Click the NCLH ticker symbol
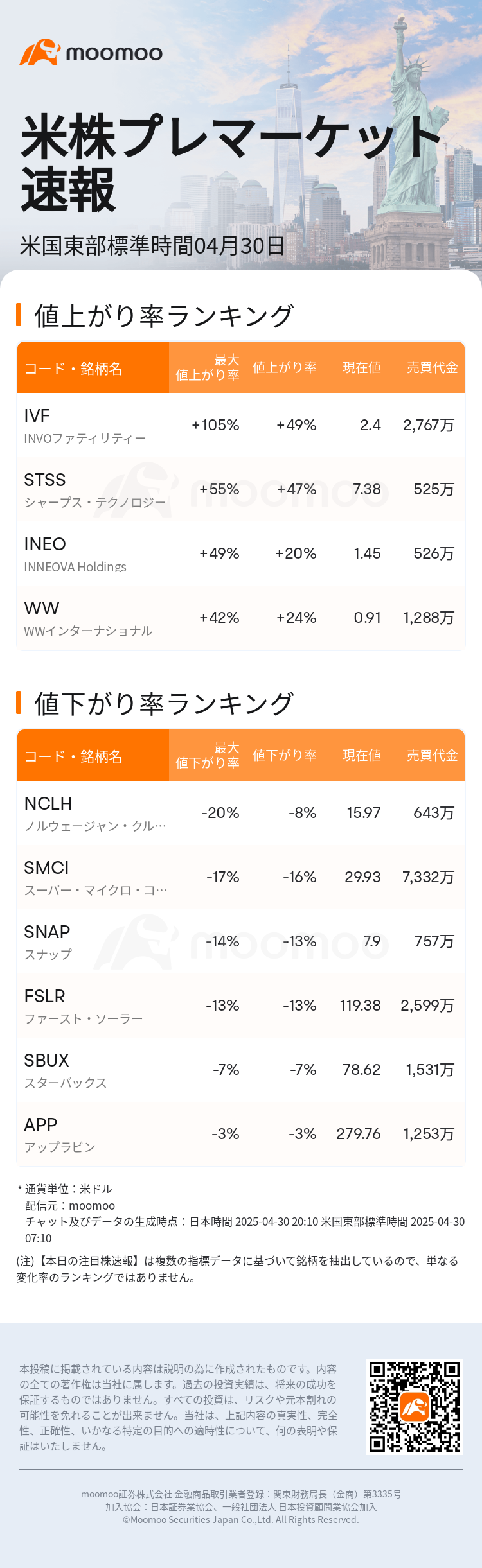The image size is (482, 1568). click(x=48, y=804)
